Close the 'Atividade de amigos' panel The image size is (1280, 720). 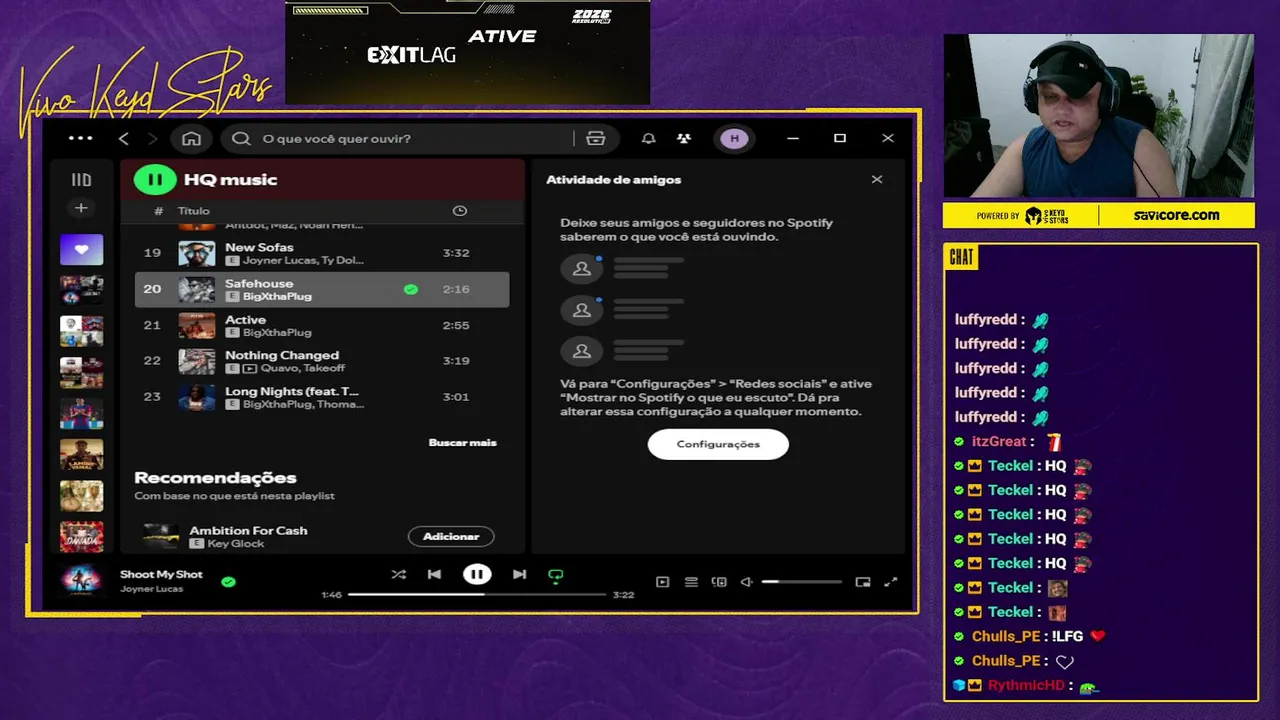(x=877, y=180)
